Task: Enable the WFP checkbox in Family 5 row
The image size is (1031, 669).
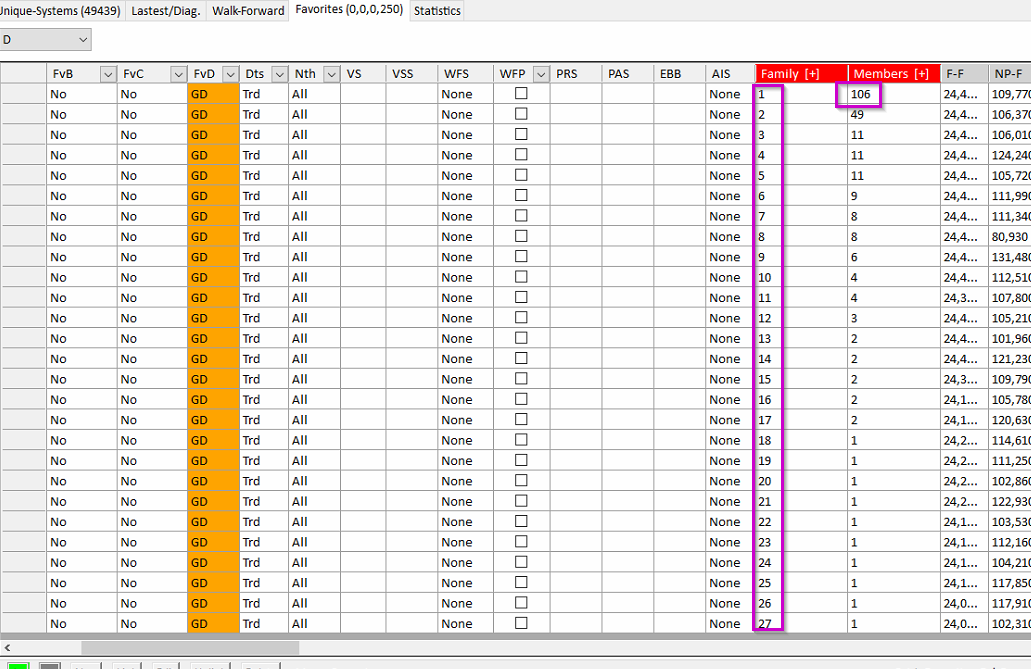Action: [521, 175]
